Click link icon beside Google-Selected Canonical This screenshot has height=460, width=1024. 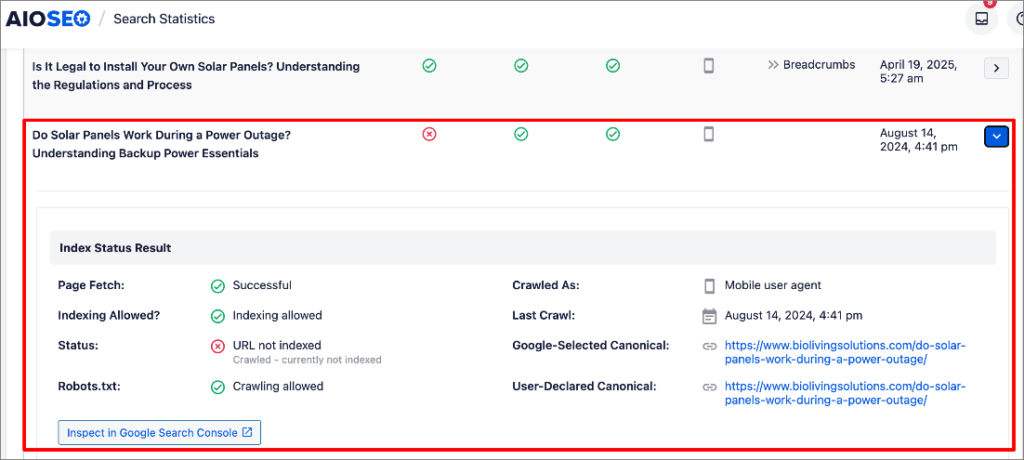[709, 346]
